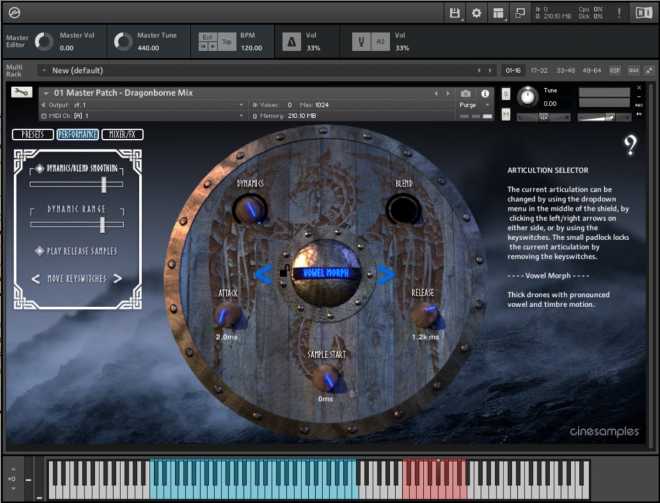The image size is (660, 503).
Task: Switch to rack page 49-64
Action: coord(591,70)
